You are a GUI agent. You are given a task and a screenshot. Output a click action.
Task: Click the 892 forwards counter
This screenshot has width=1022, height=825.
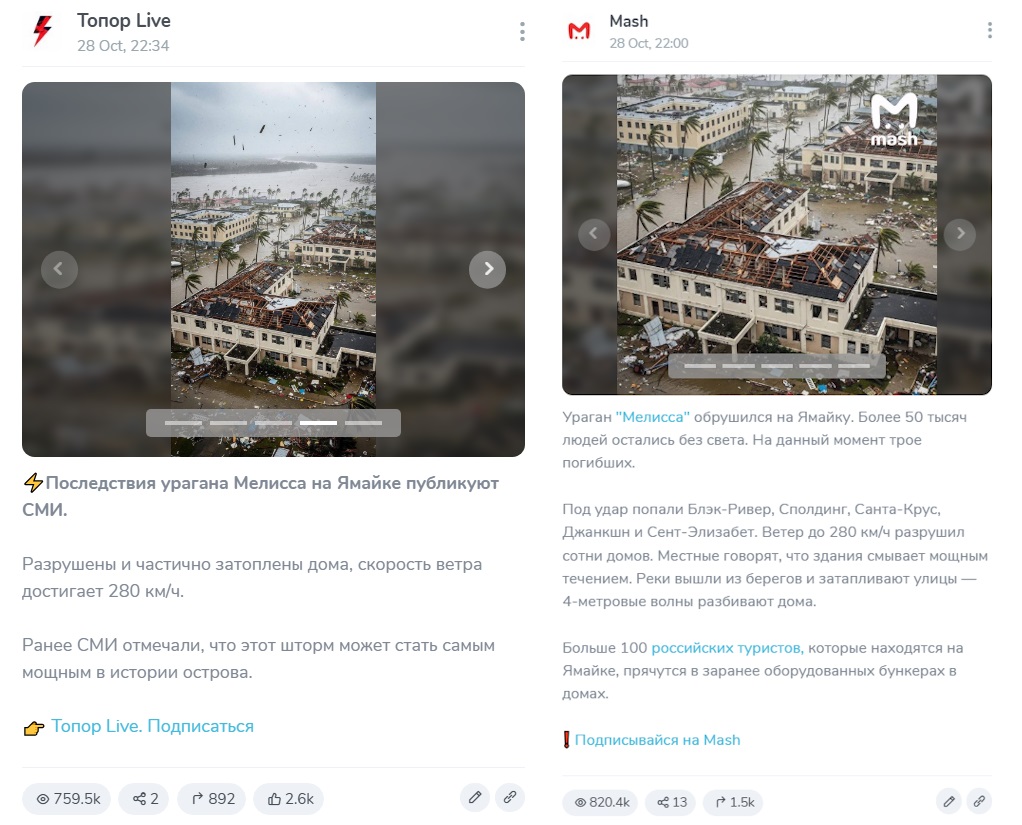pos(212,799)
